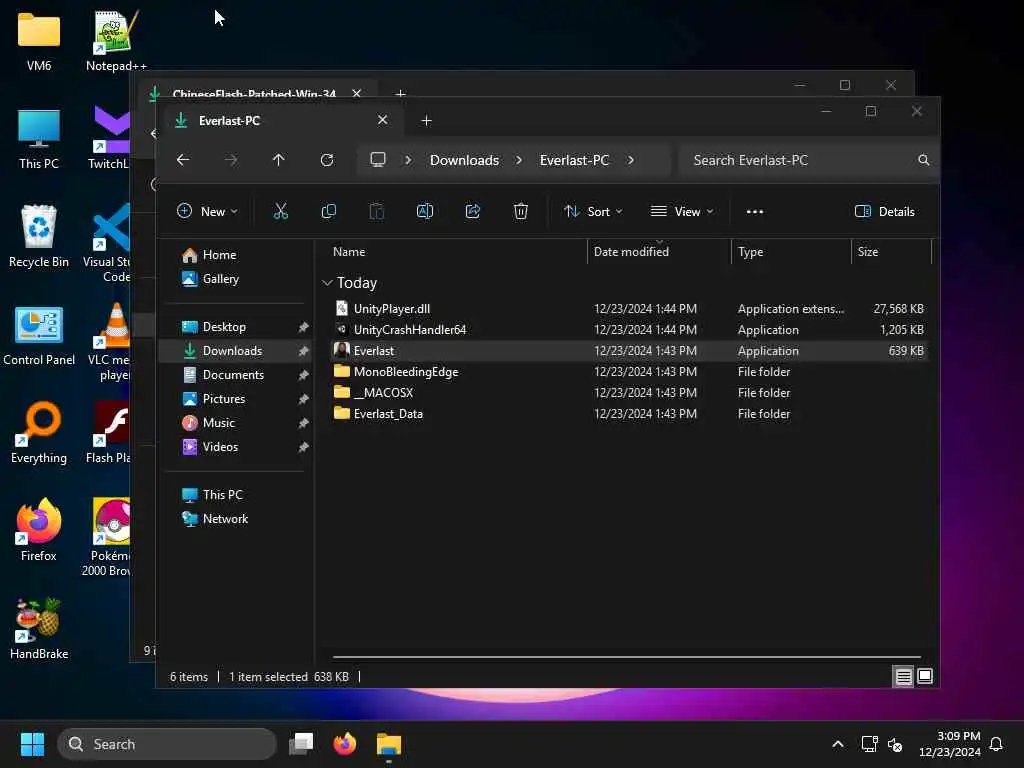The image size is (1024, 768).
Task: Click the Share icon in toolbar
Action: click(x=473, y=211)
